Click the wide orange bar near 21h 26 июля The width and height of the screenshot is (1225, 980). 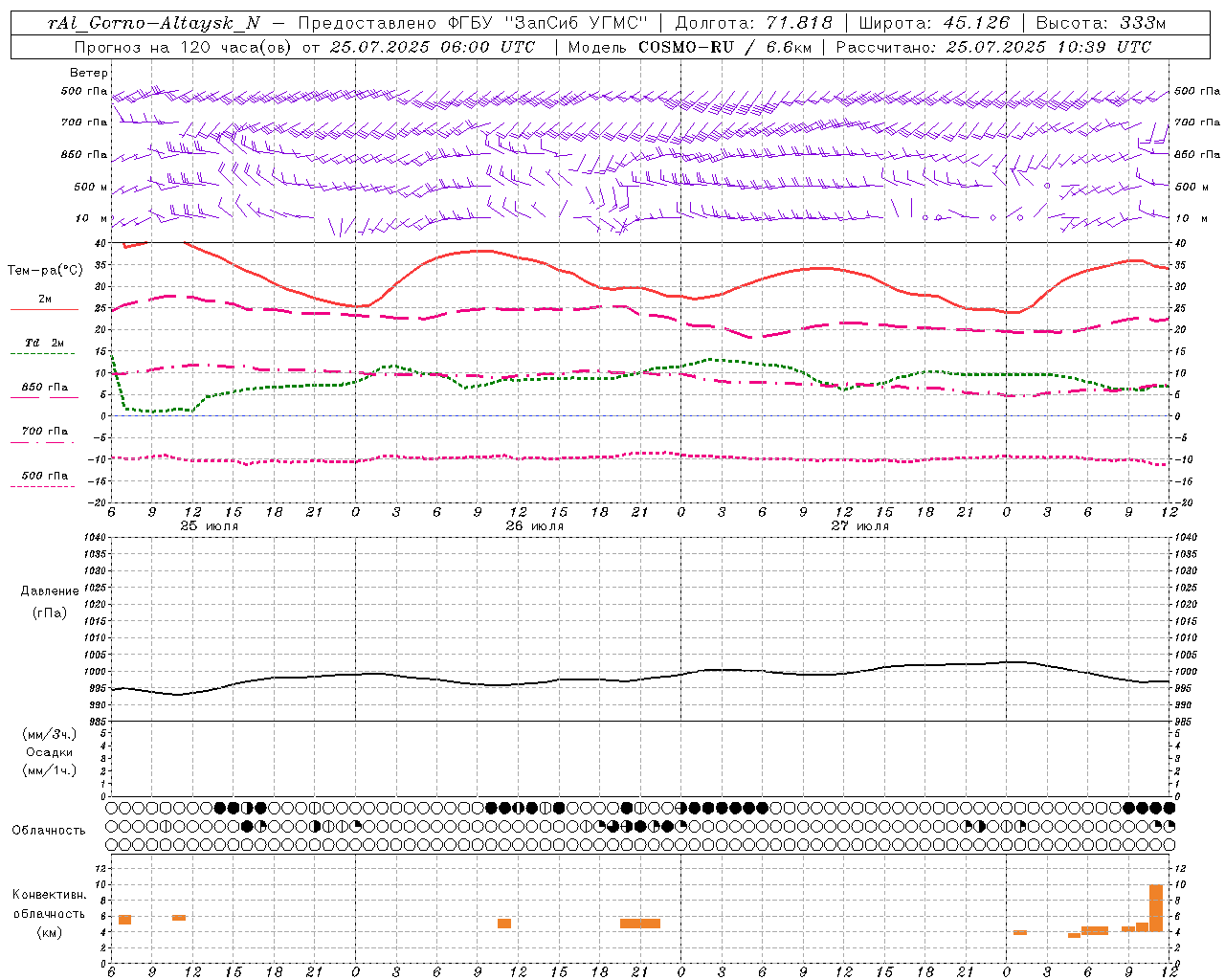[640, 924]
